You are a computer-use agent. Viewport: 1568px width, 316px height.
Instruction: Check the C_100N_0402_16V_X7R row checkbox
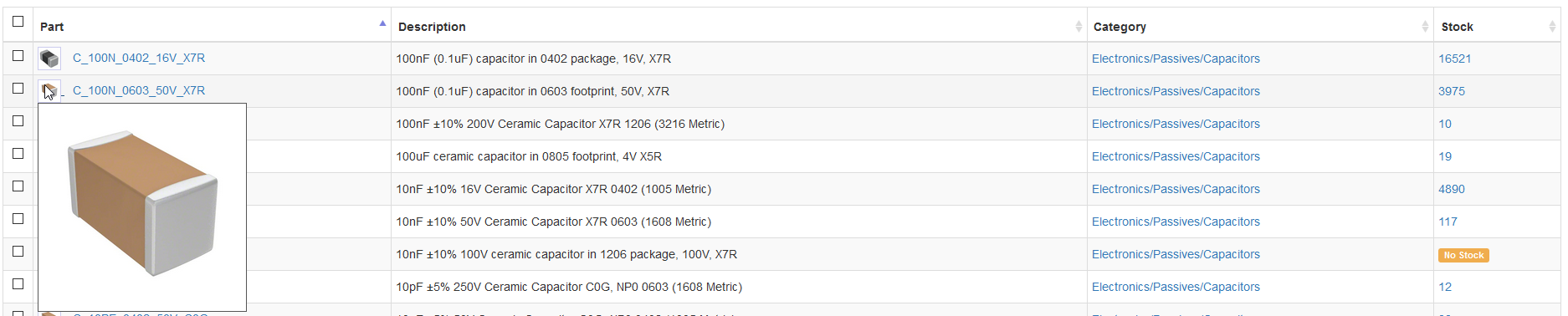click(x=18, y=56)
